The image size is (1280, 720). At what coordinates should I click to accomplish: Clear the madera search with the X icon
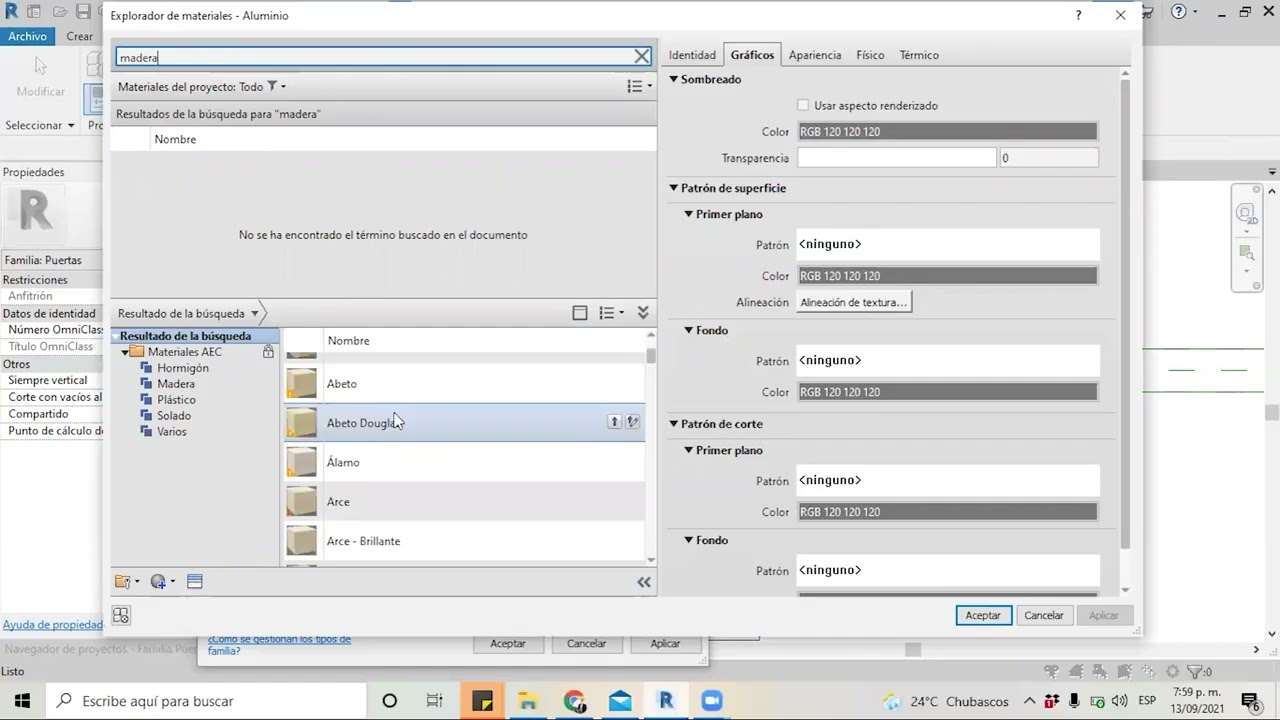642,57
